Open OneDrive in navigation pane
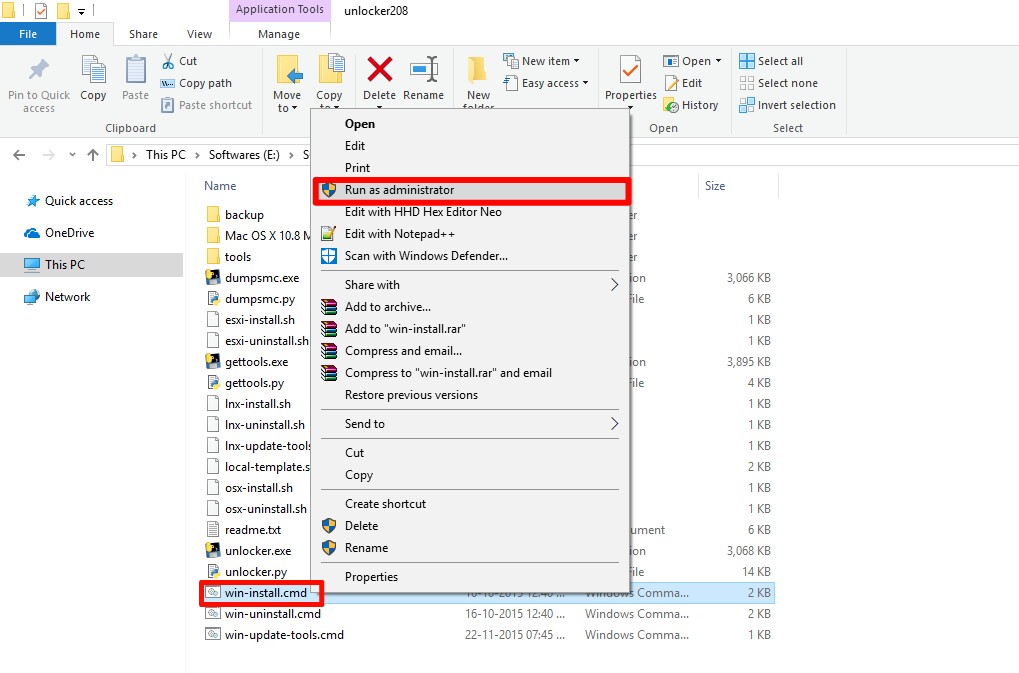The width and height of the screenshot is (1019, 673). click(x=60, y=233)
